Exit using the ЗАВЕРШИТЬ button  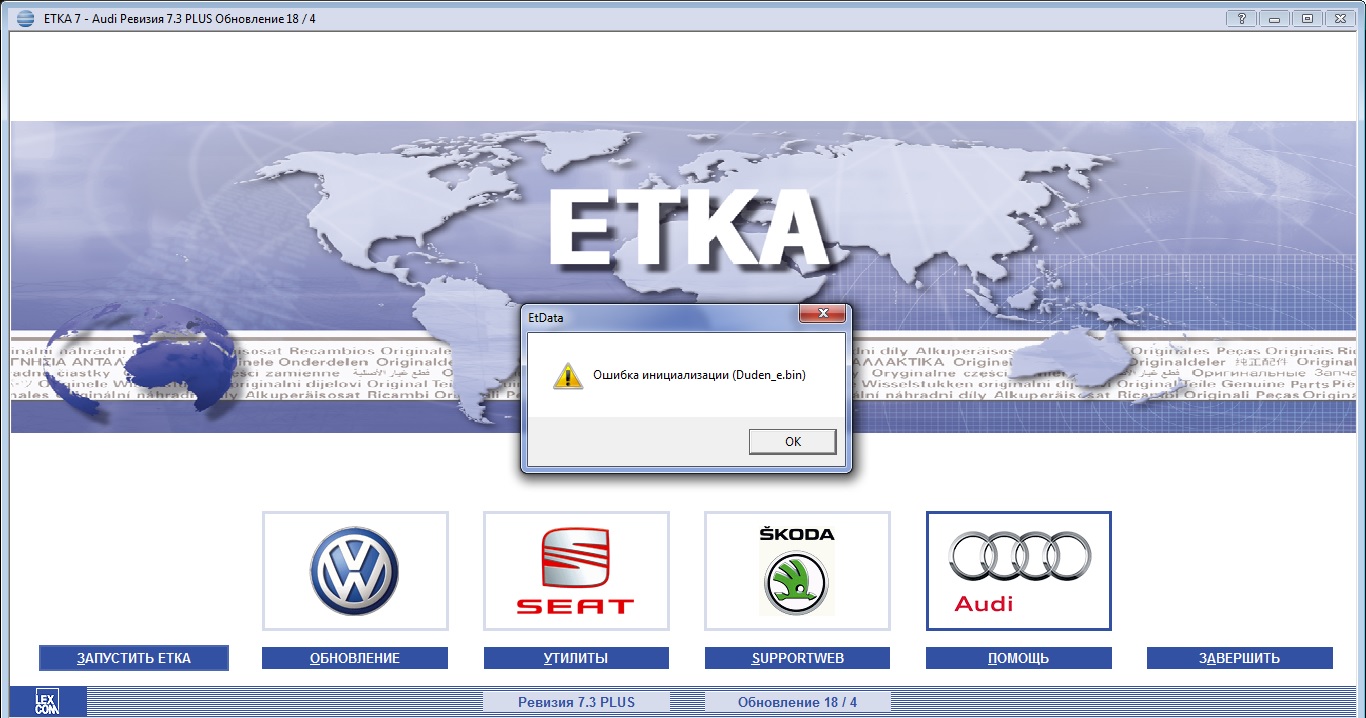tap(1239, 658)
